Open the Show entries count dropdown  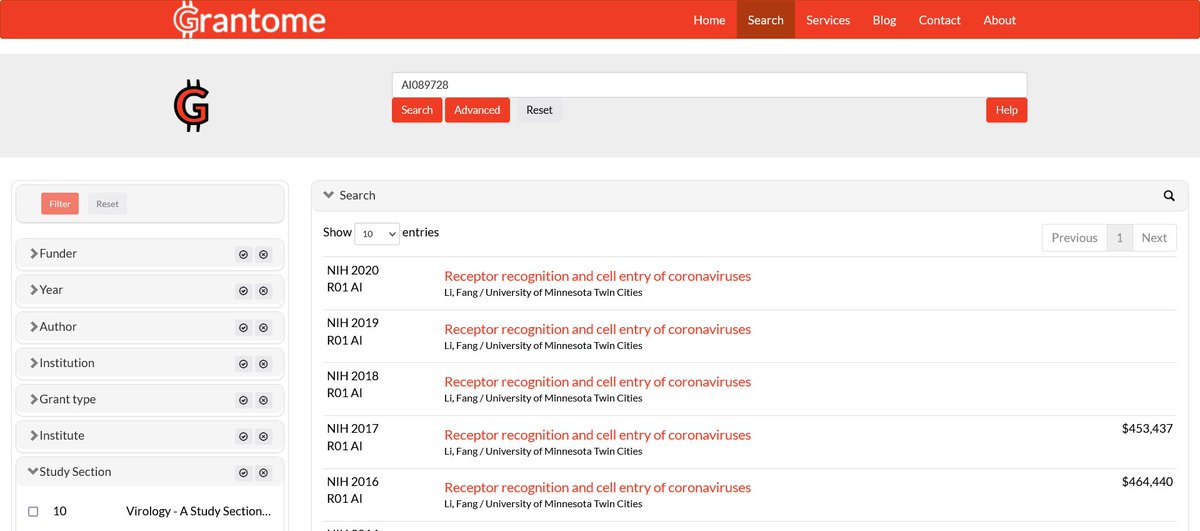click(377, 233)
